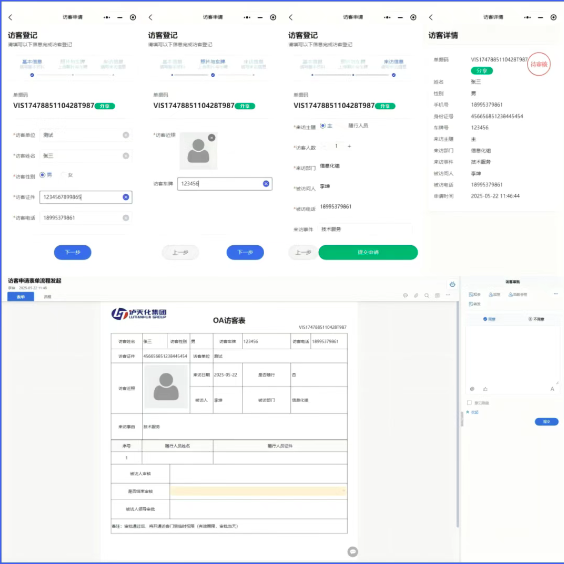The width and height of the screenshot is (564, 564).
Task: Click the search magnifier icon in OA toolbar
Action: [x=427, y=295]
